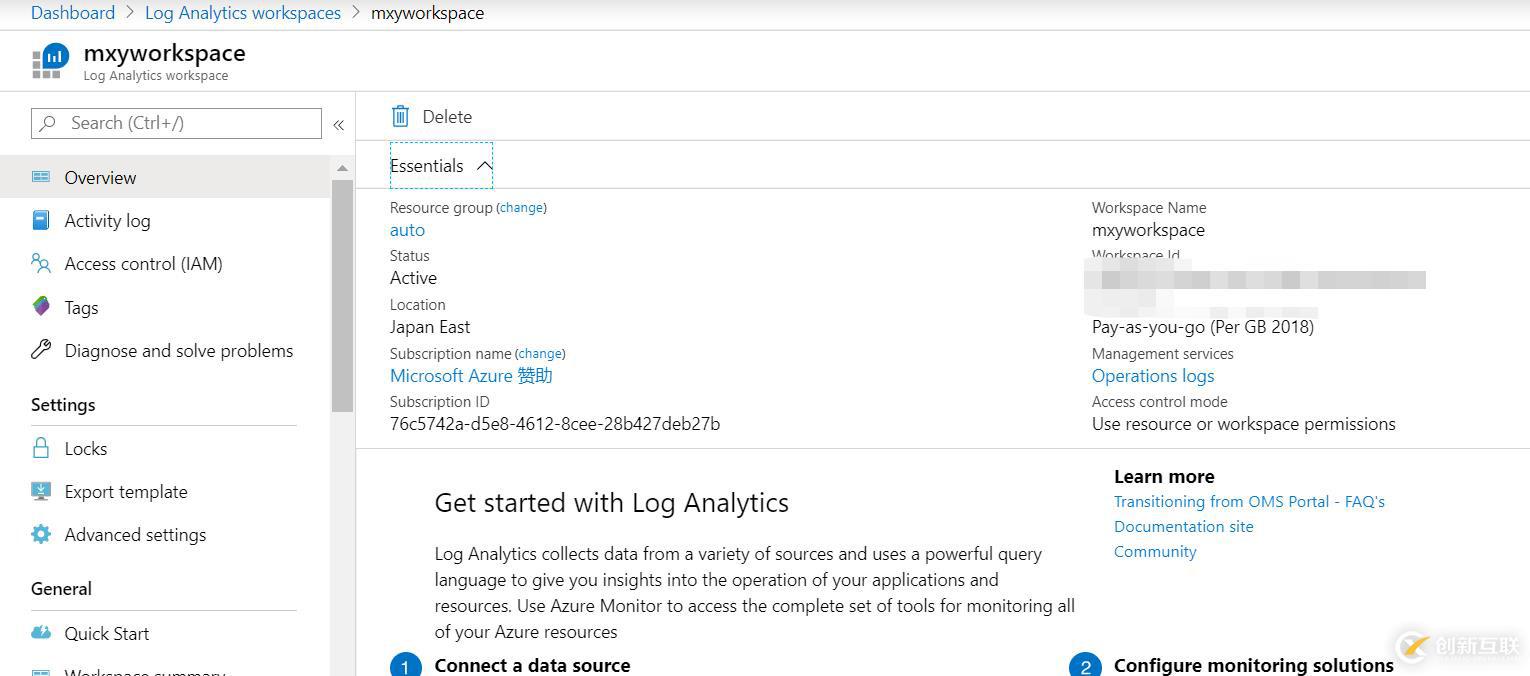Open the auto resource group

tap(407, 229)
